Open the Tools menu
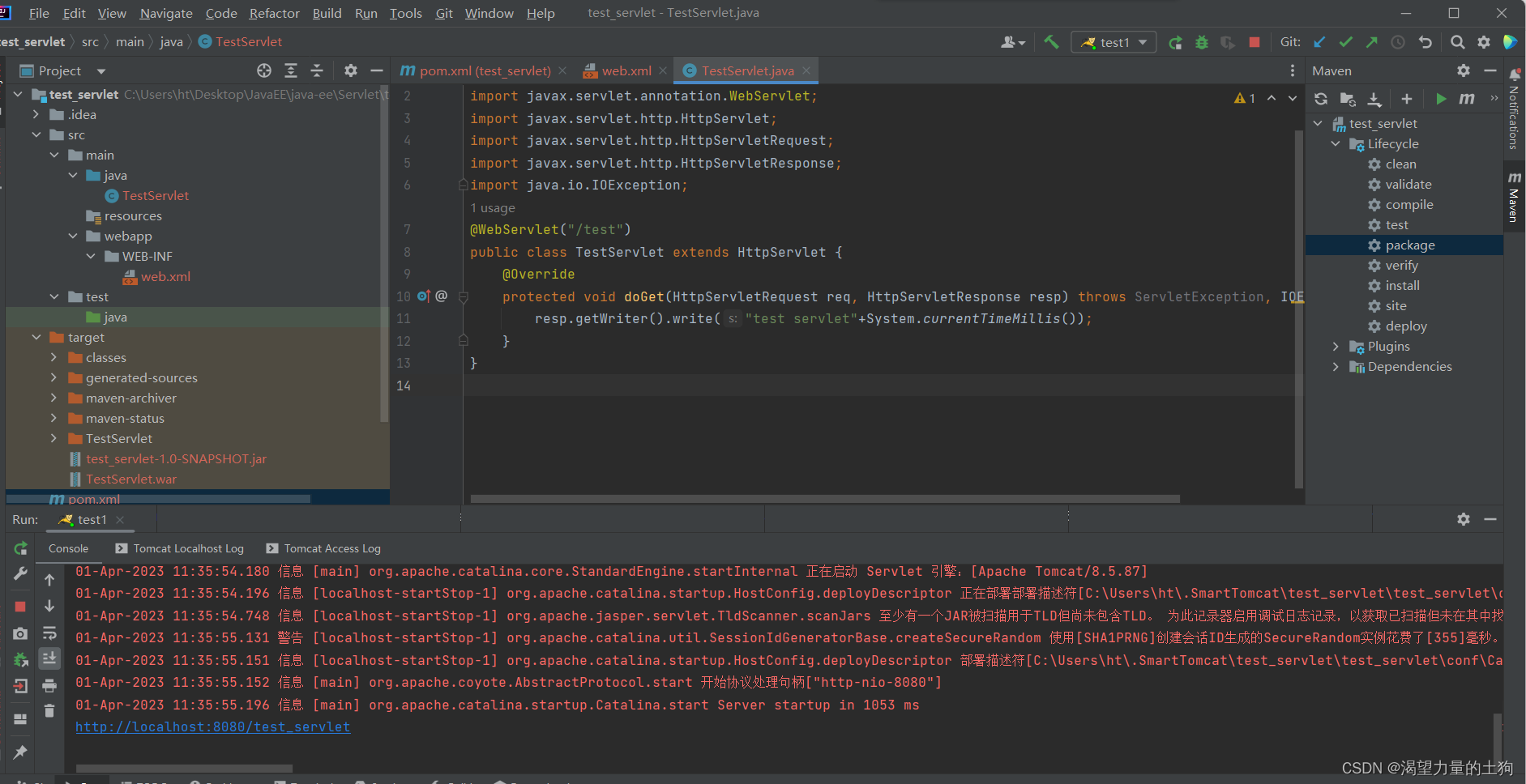This screenshot has width=1526, height=784. coord(405,13)
